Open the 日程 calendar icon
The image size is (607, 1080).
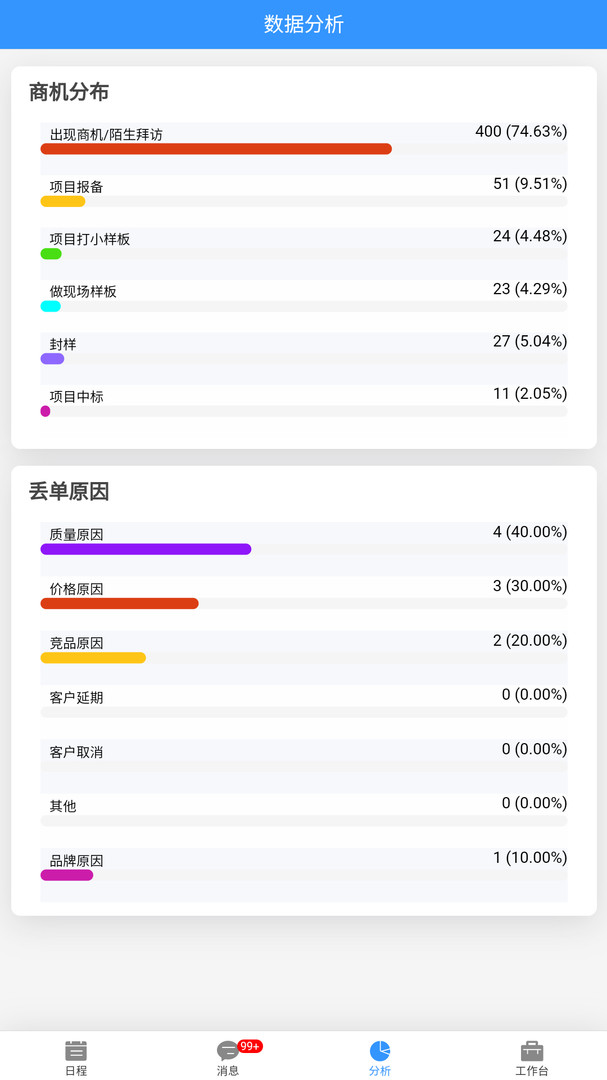(x=76, y=1050)
